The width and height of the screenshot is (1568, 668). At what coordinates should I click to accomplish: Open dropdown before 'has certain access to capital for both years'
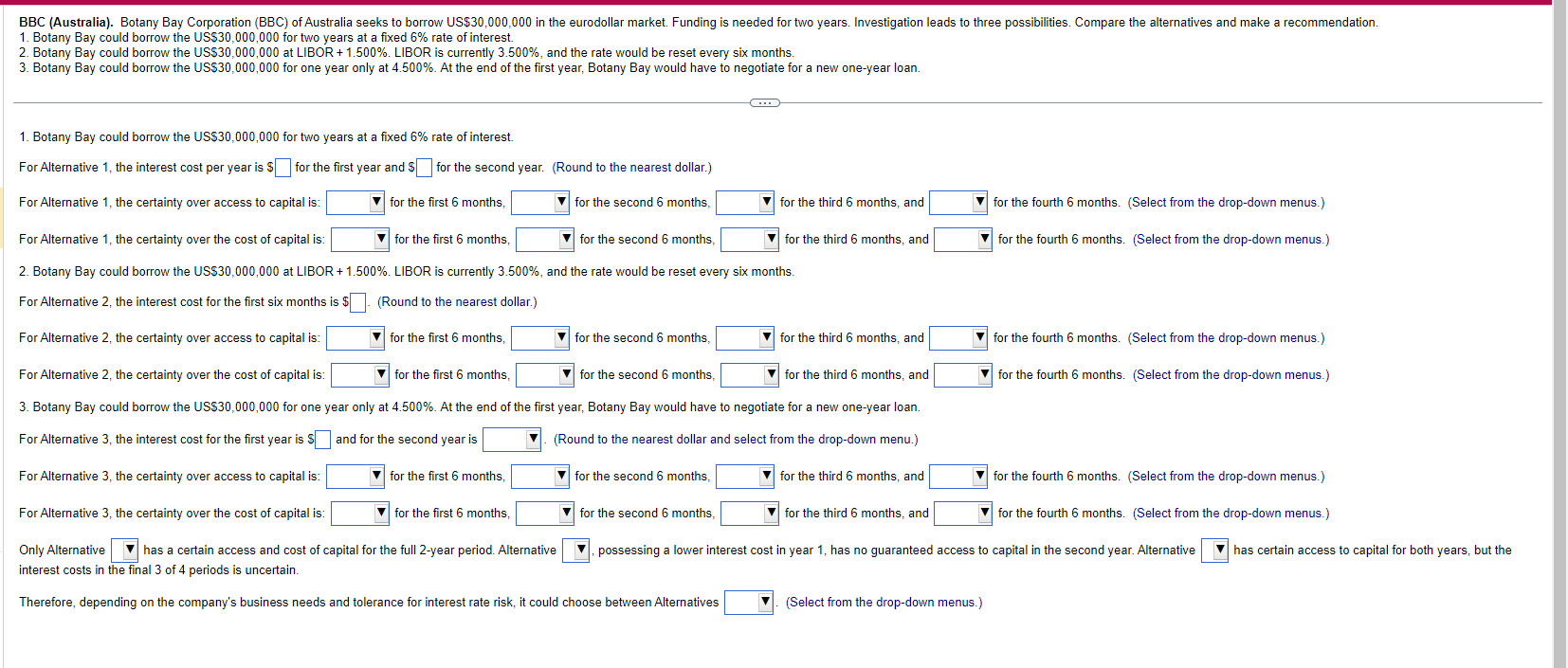click(1215, 551)
